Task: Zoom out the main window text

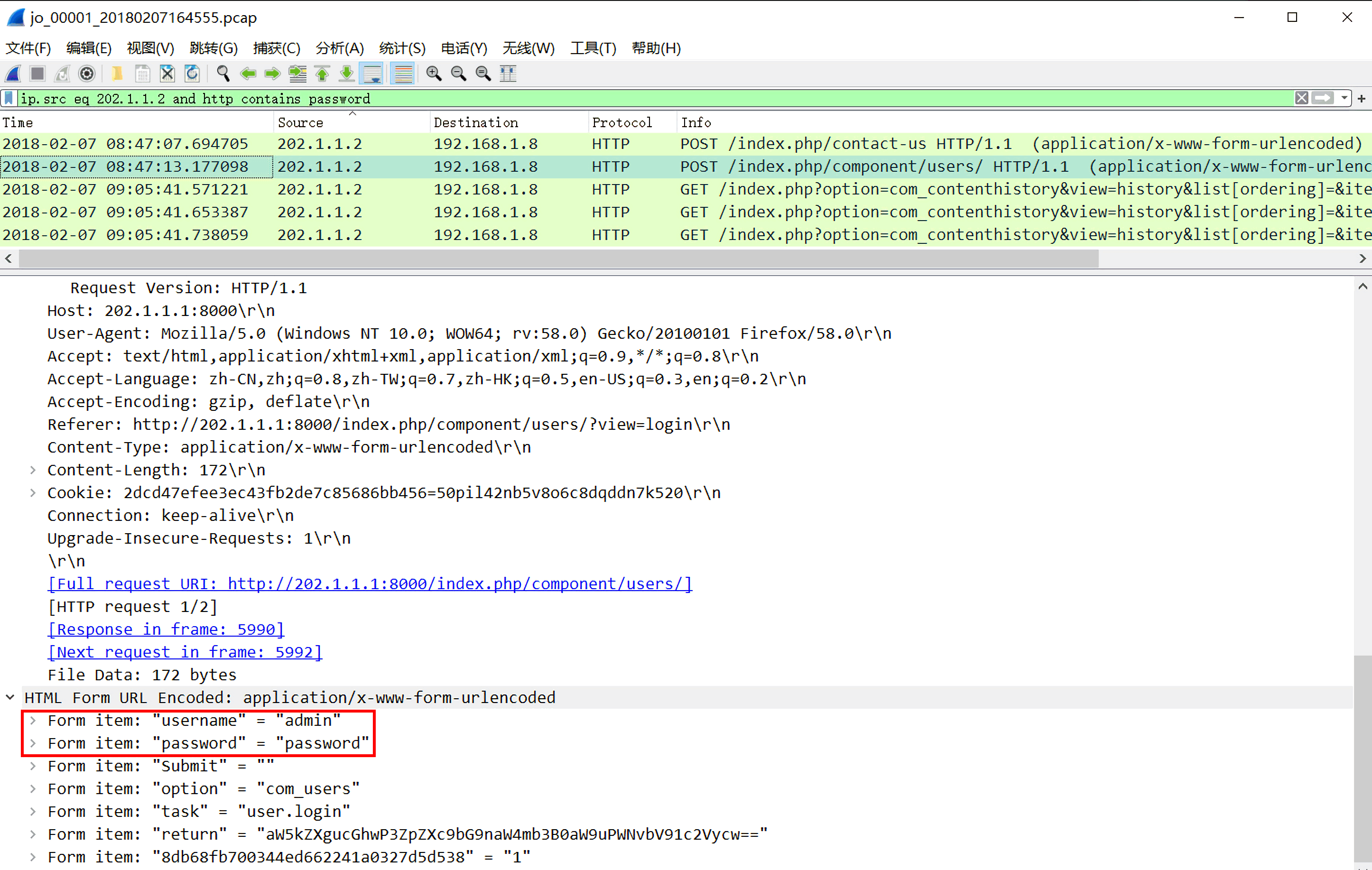Action: coord(458,74)
